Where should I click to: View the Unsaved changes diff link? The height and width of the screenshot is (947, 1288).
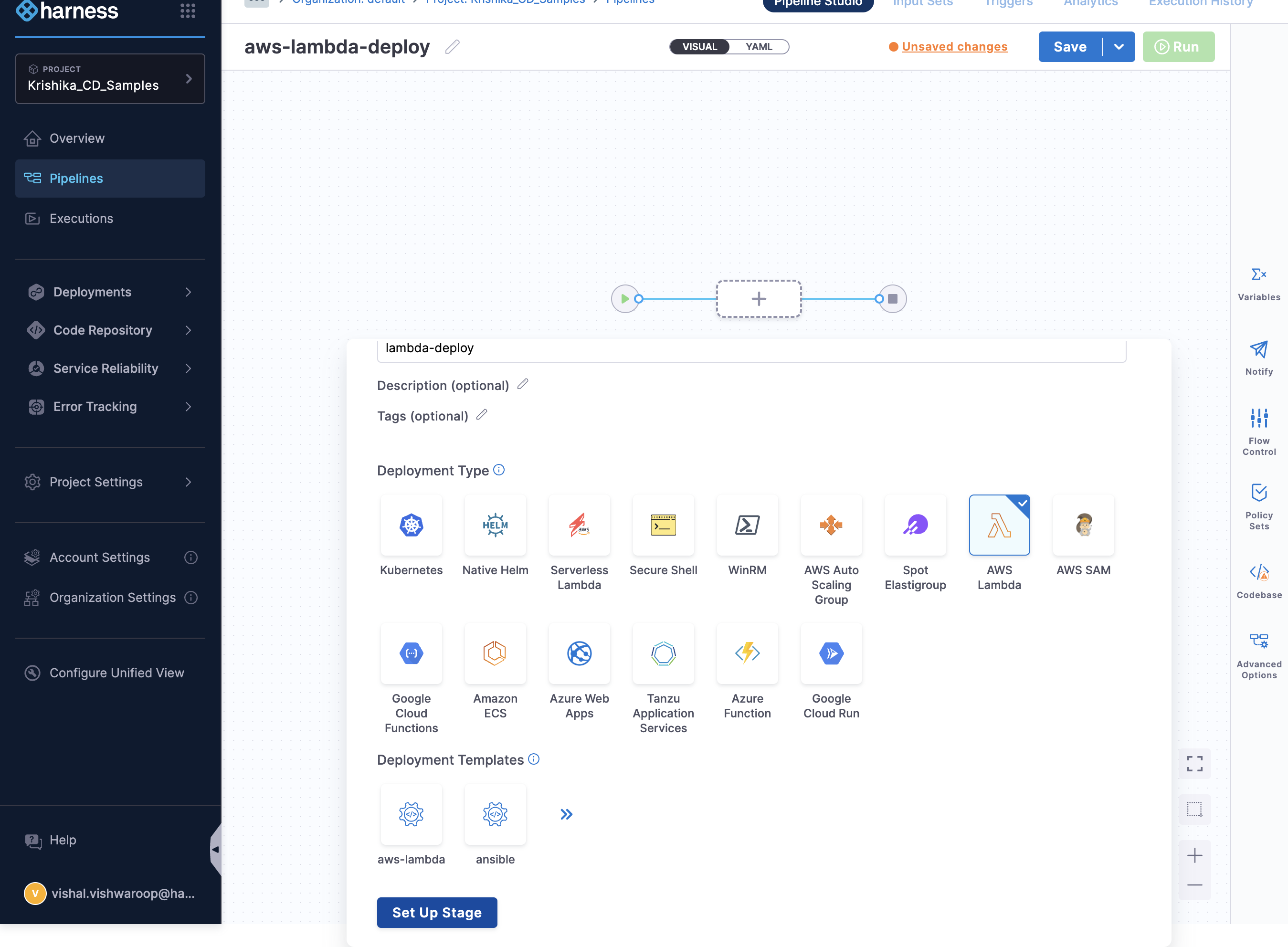[954, 46]
